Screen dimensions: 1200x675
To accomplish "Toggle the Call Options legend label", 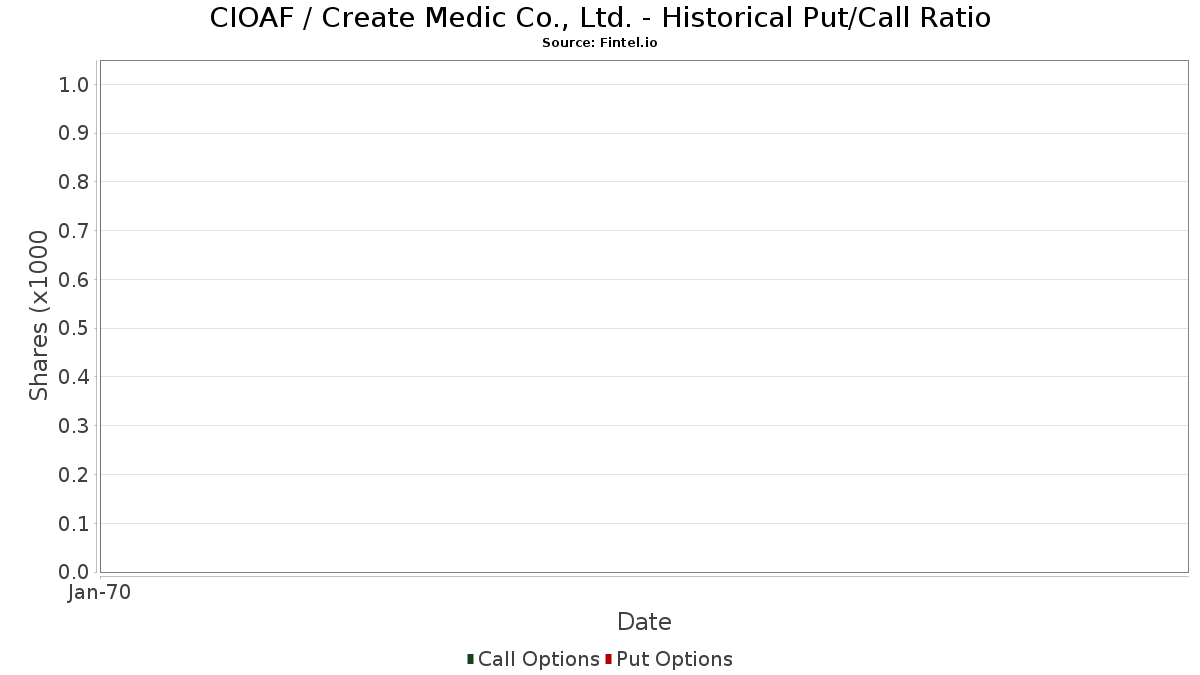I will [x=538, y=659].
